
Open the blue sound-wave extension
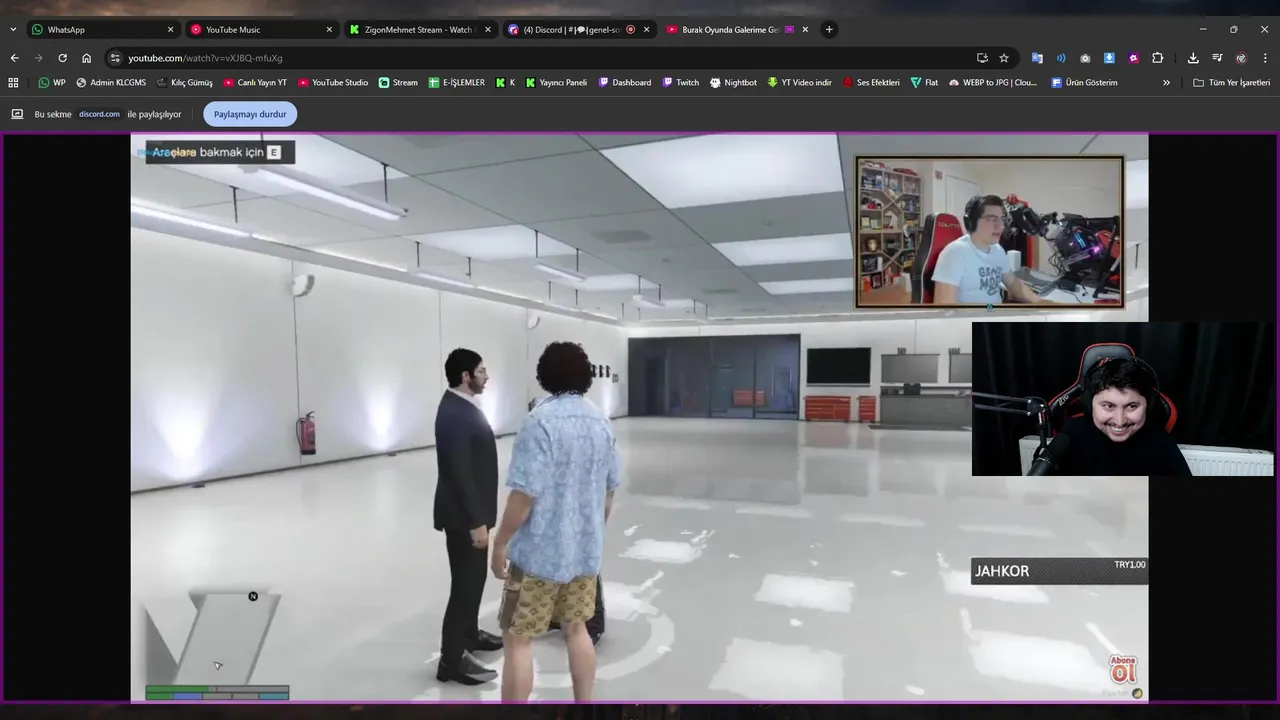click(x=1061, y=58)
